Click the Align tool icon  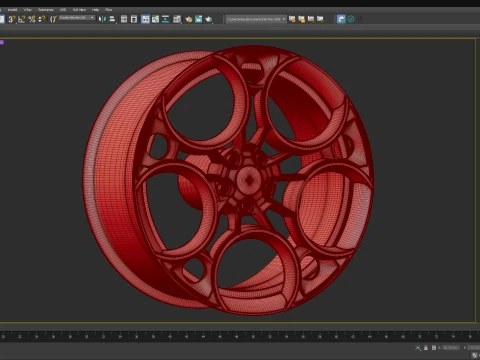112,19
